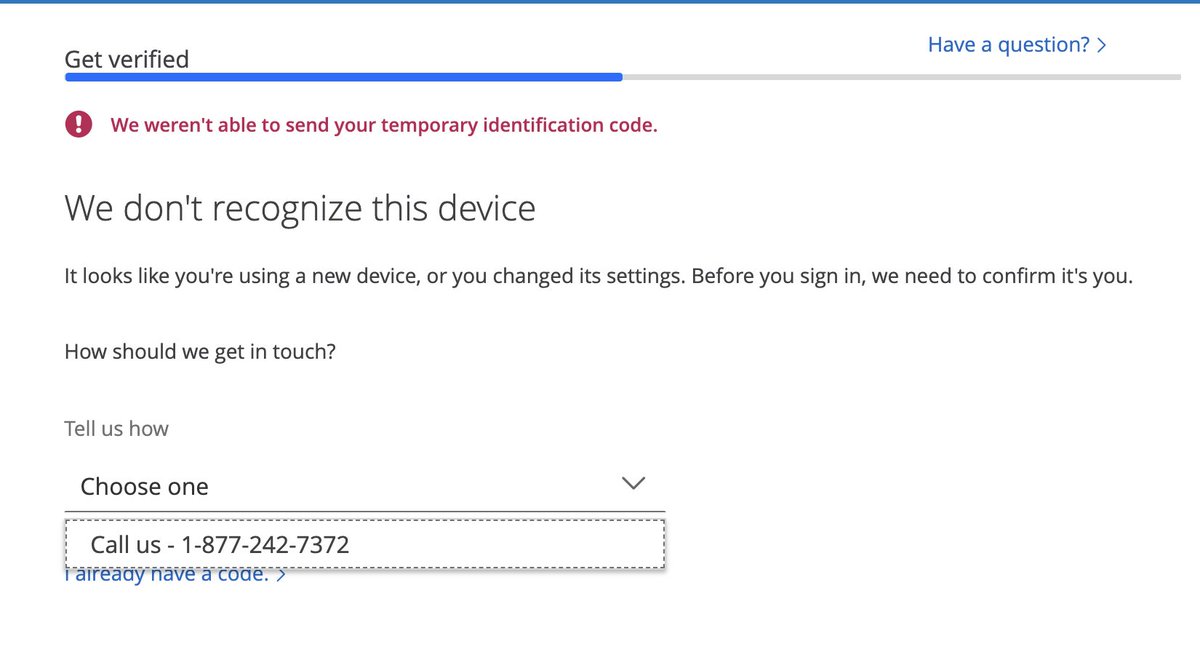Click the red error alert icon

(x=79, y=125)
